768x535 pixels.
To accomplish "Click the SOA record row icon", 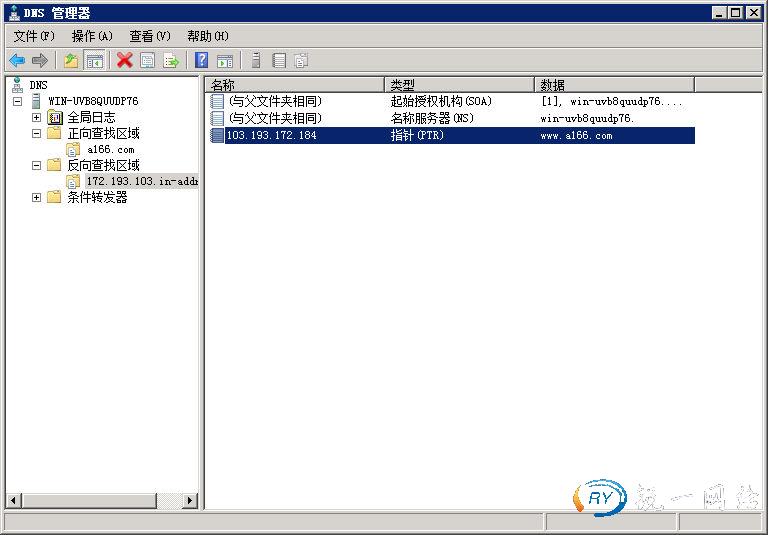I will tap(217, 101).
